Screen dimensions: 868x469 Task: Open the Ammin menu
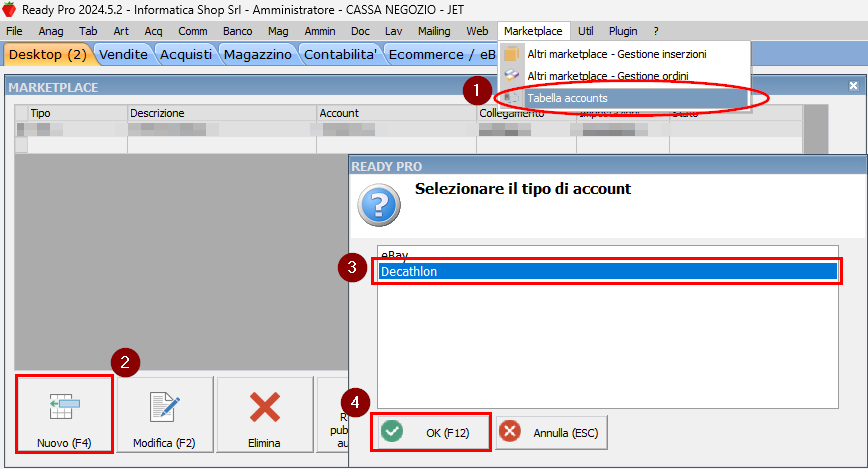(x=320, y=31)
